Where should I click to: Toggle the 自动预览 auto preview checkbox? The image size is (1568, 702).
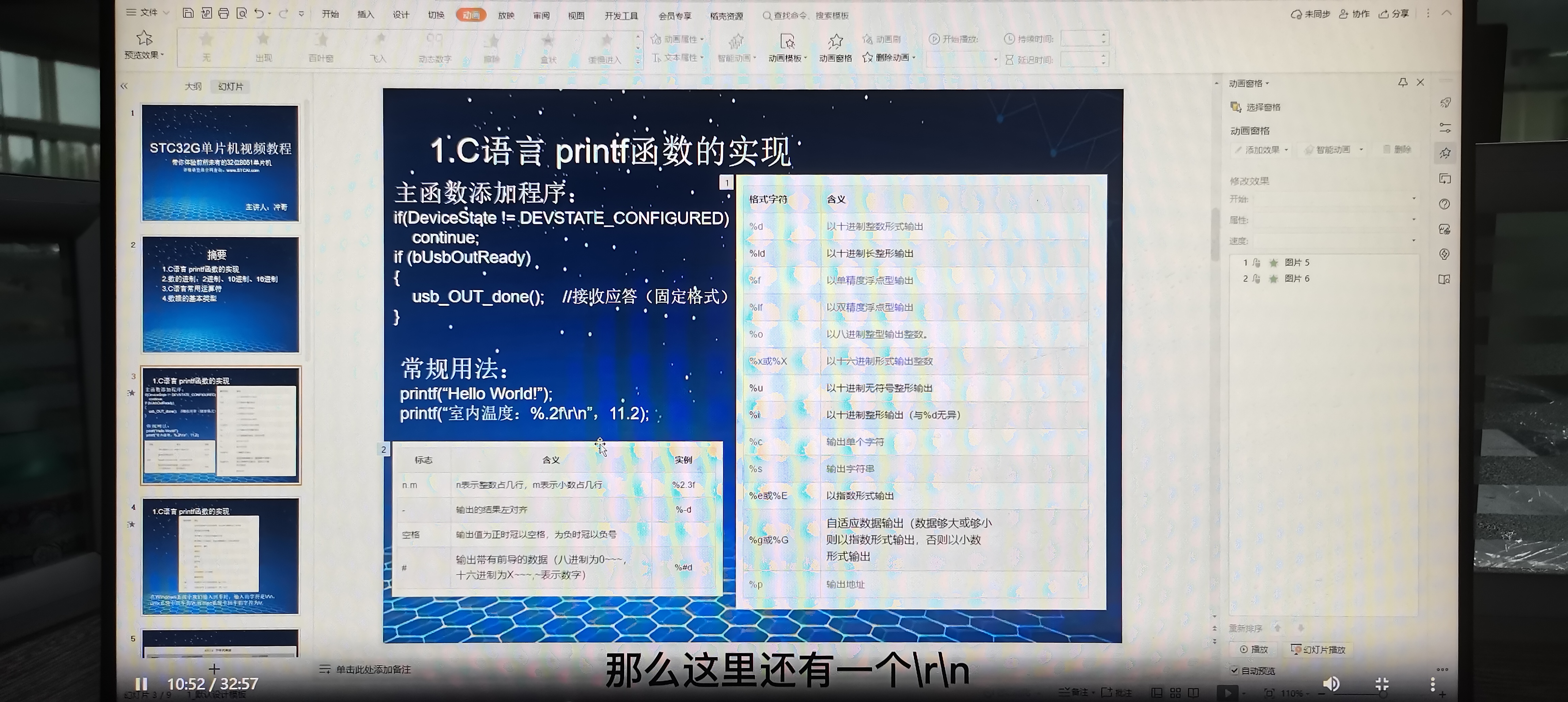point(1235,670)
